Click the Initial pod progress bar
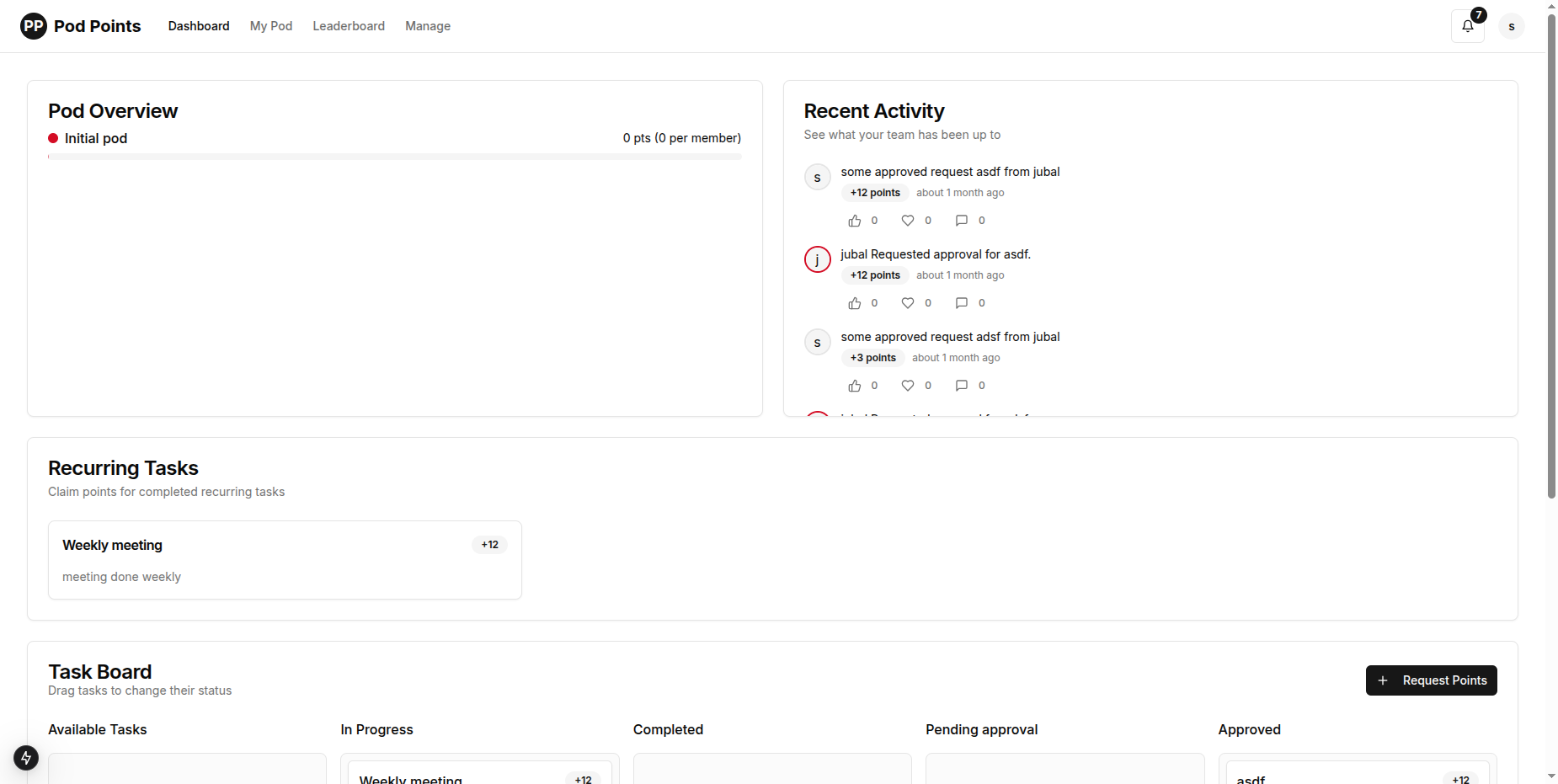Viewport: 1558px width, 784px height. click(x=394, y=157)
